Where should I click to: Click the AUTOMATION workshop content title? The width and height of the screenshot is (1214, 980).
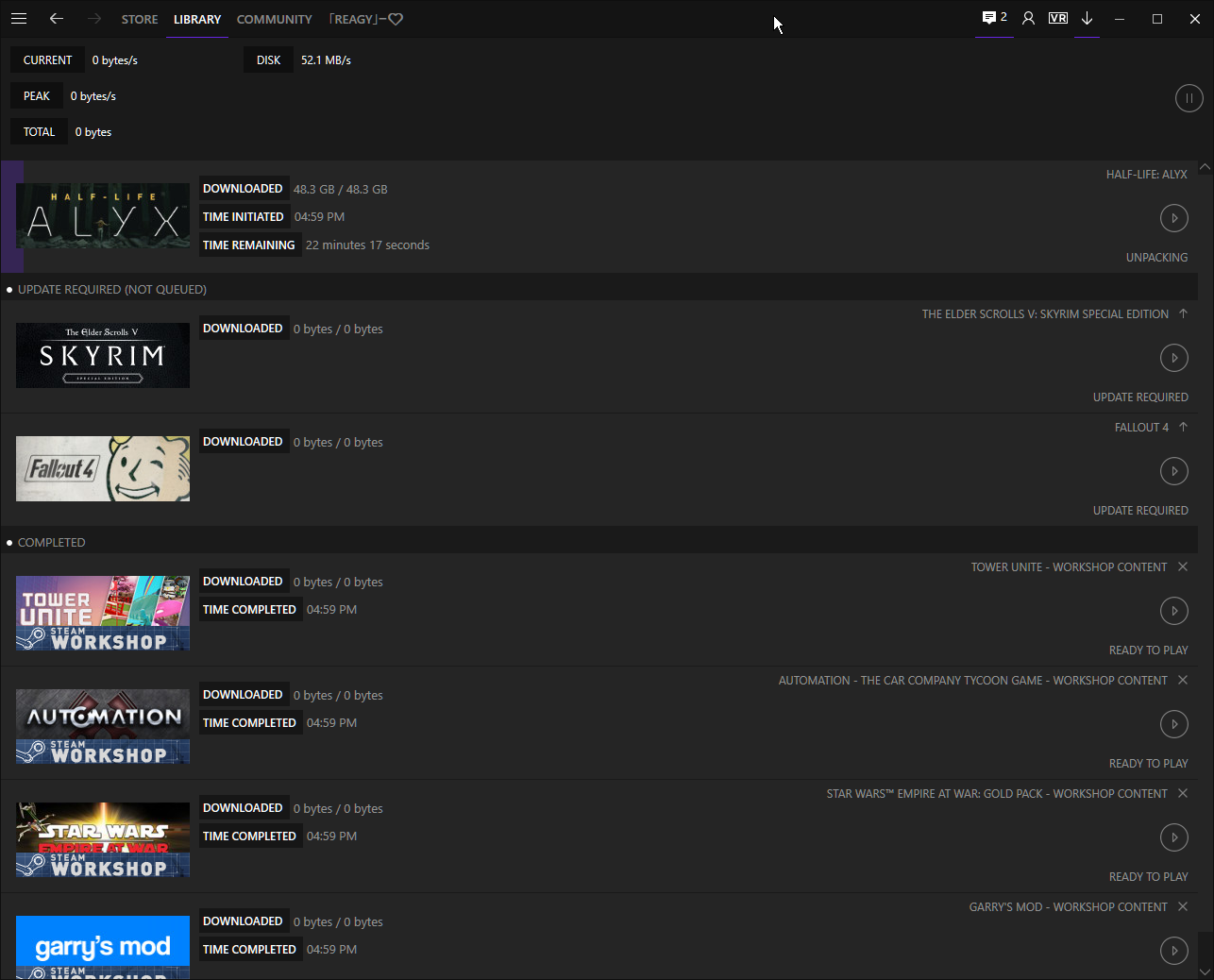pos(973,681)
